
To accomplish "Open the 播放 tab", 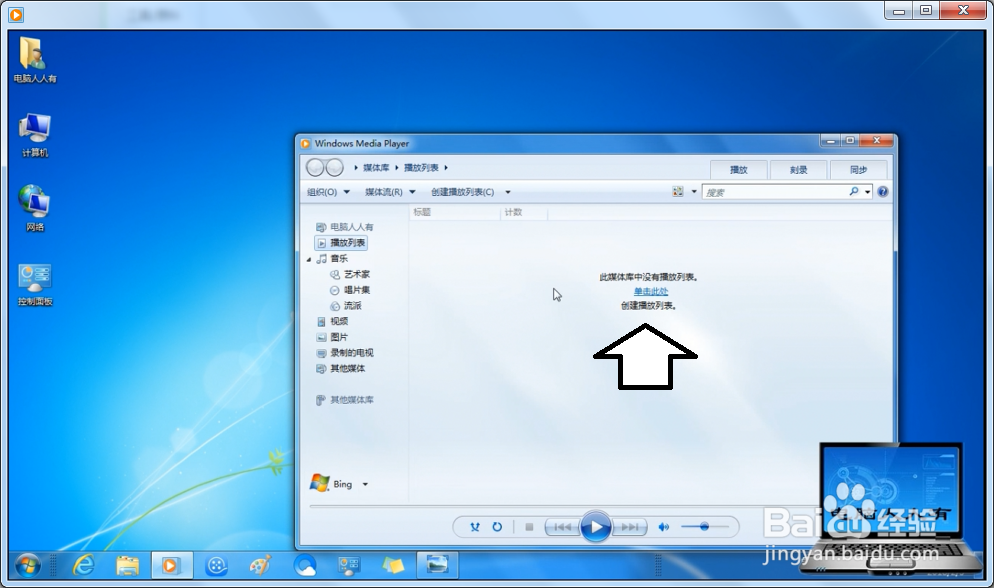I will tap(739, 169).
